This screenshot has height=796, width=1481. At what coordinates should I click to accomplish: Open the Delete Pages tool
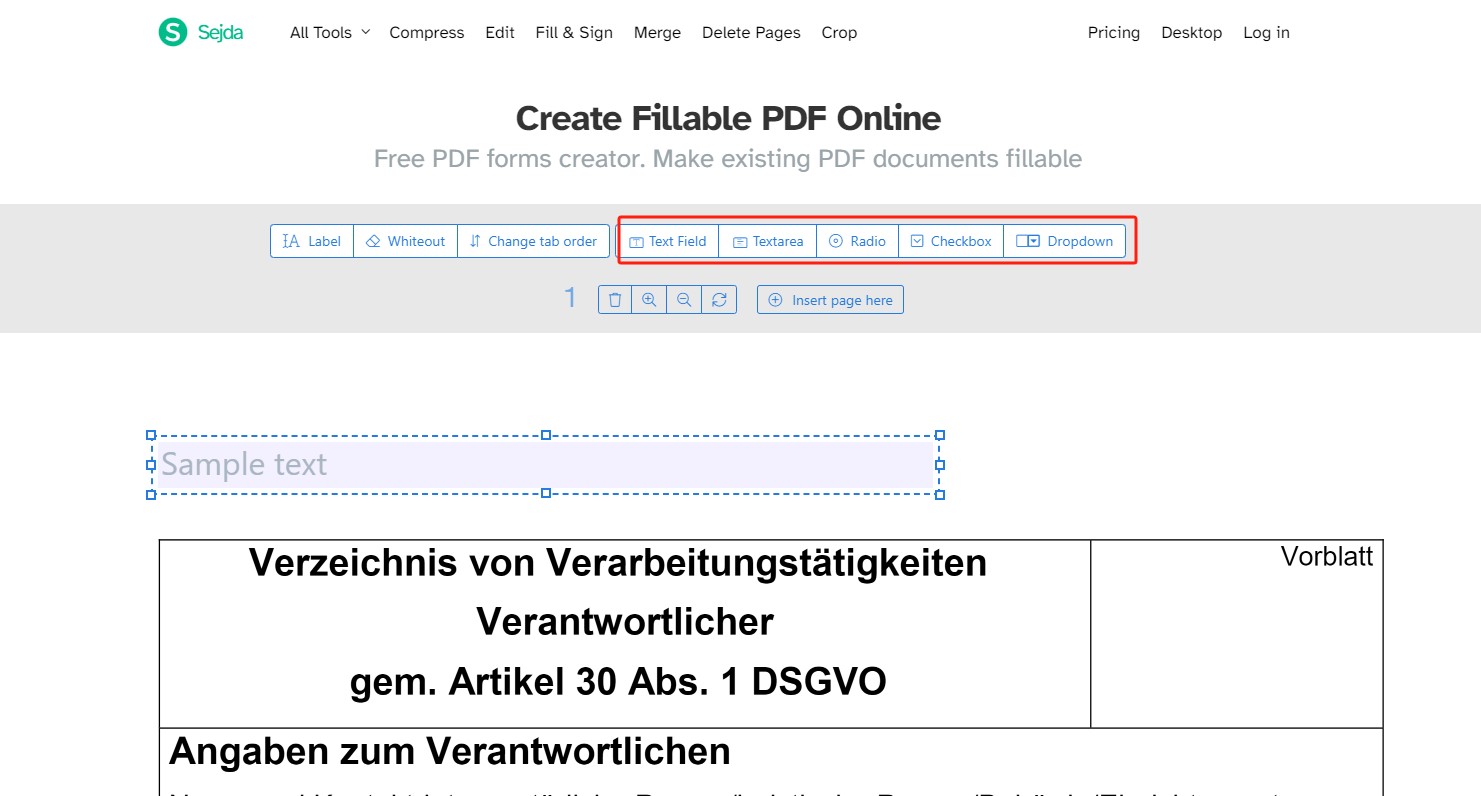[751, 32]
